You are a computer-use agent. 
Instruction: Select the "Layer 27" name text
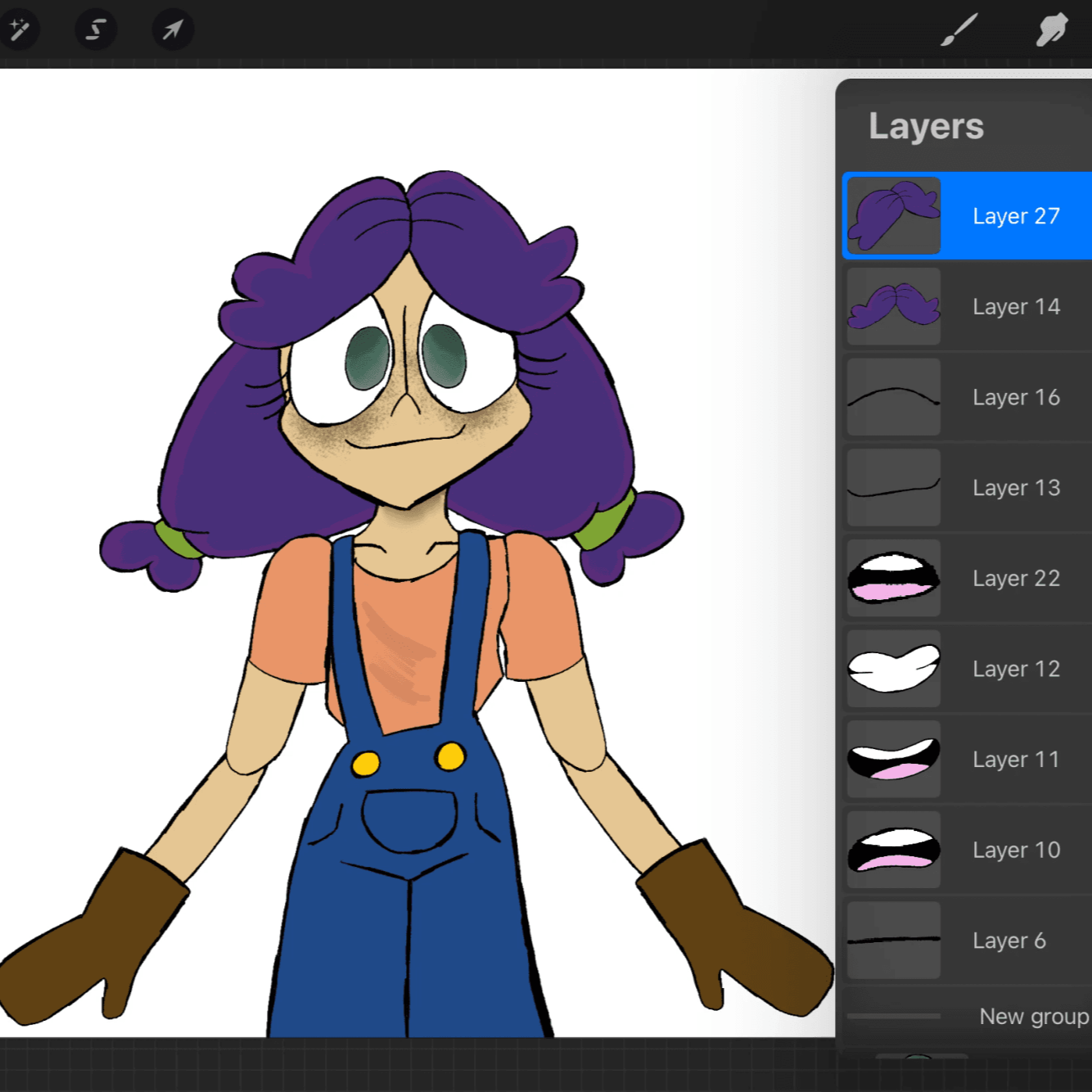pos(1016,216)
